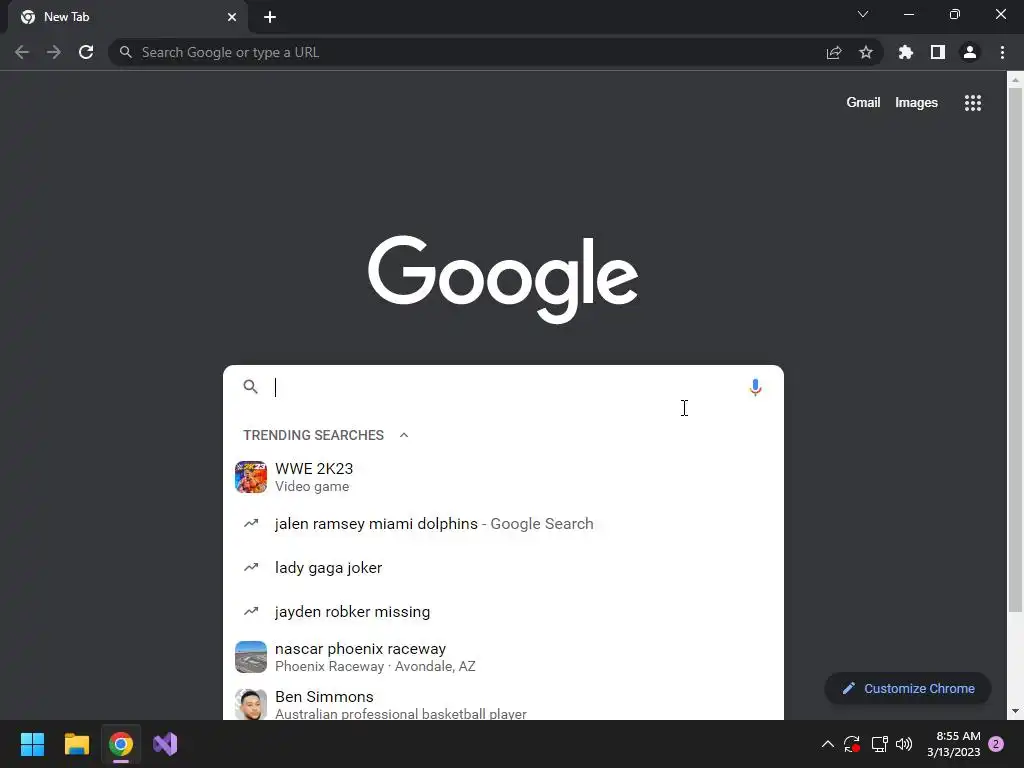The width and height of the screenshot is (1024, 768).
Task: Select the New Tab tab
Action: (127, 17)
